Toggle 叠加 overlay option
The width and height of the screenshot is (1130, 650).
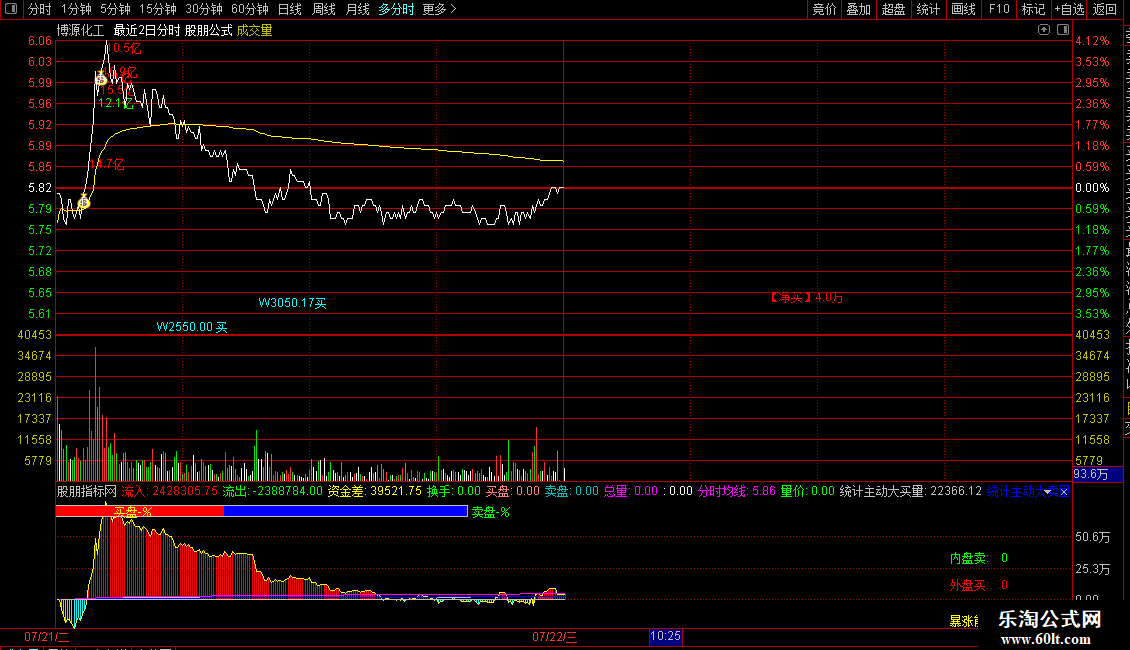(858, 9)
